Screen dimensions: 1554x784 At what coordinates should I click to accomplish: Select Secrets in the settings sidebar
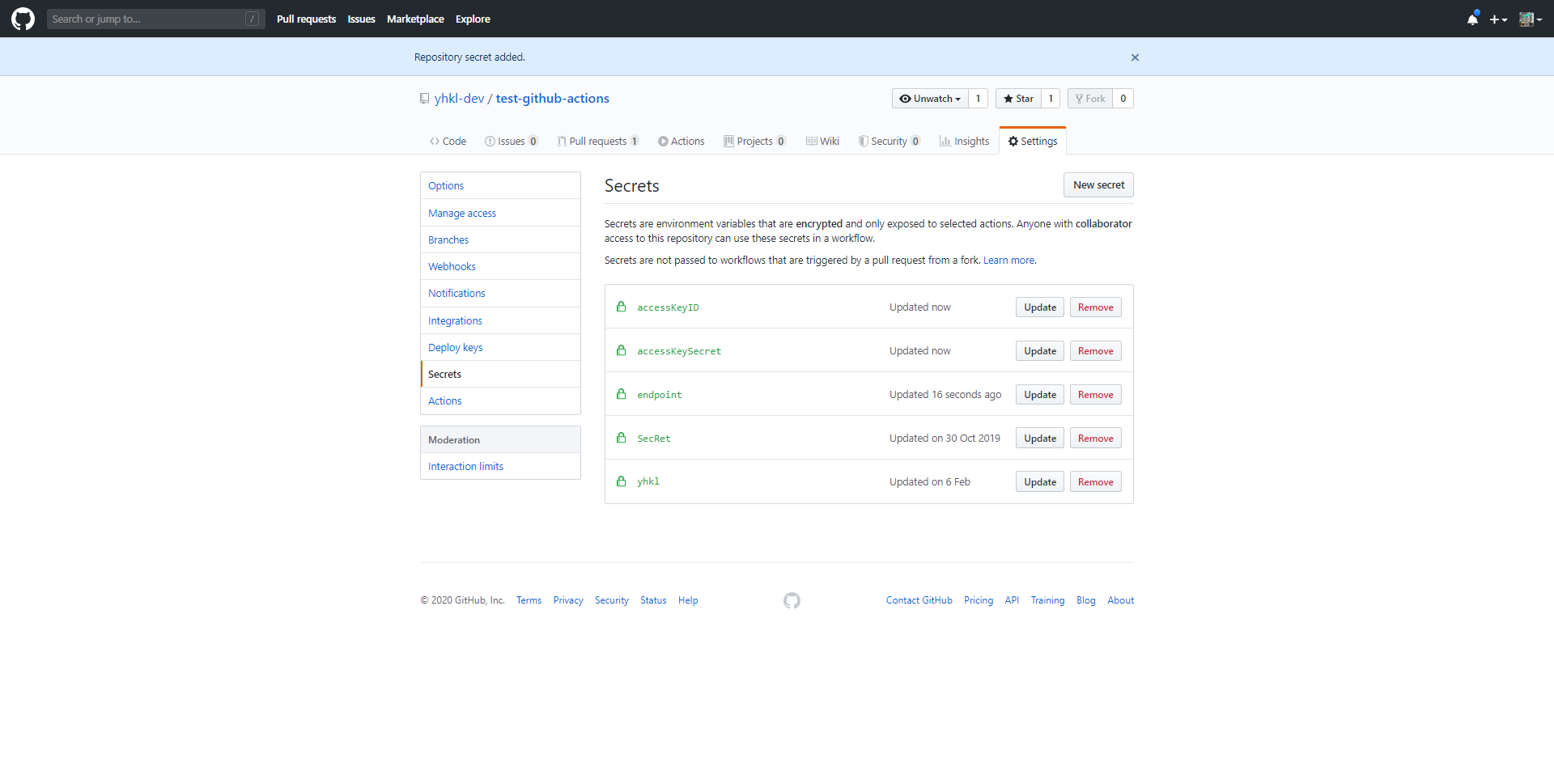coord(500,374)
